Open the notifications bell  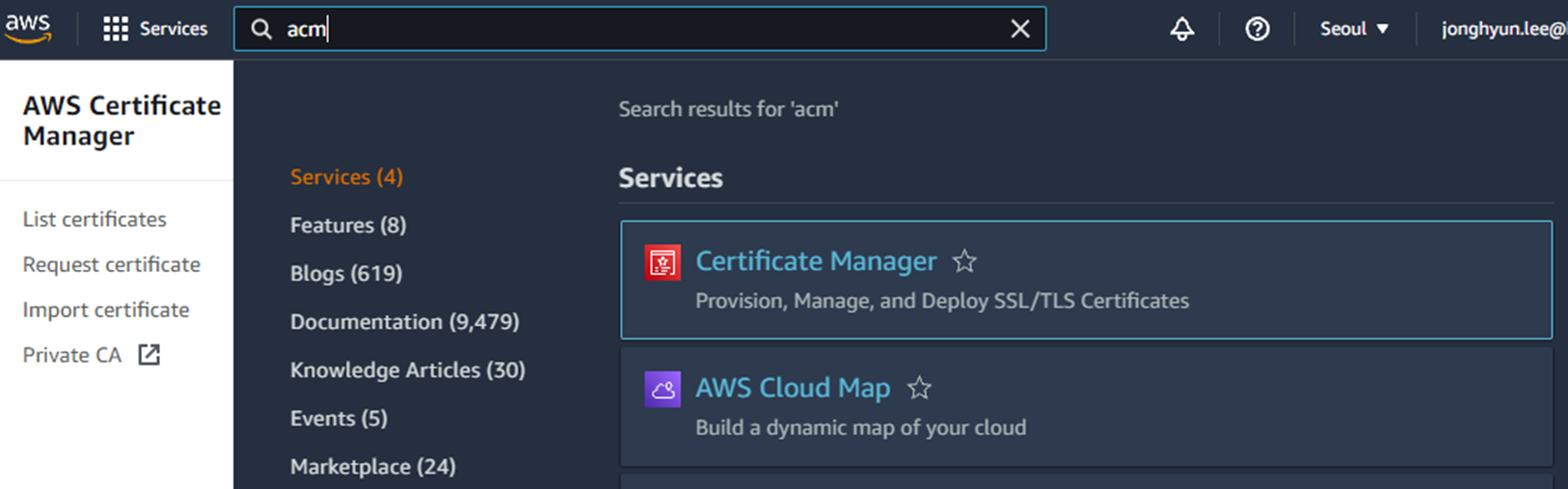click(x=1182, y=29)
